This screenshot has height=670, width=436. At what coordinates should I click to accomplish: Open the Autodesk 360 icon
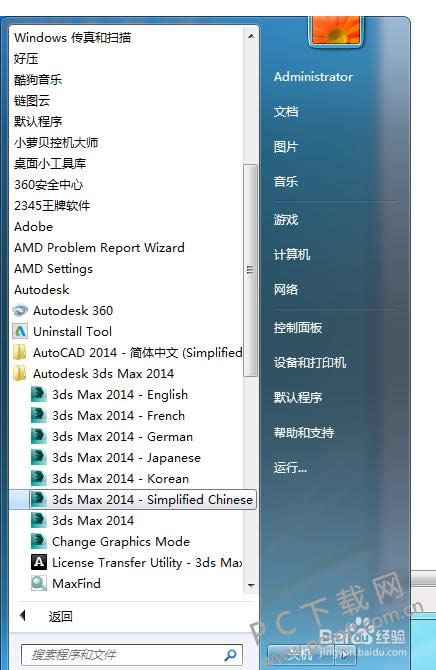(20, 311)
